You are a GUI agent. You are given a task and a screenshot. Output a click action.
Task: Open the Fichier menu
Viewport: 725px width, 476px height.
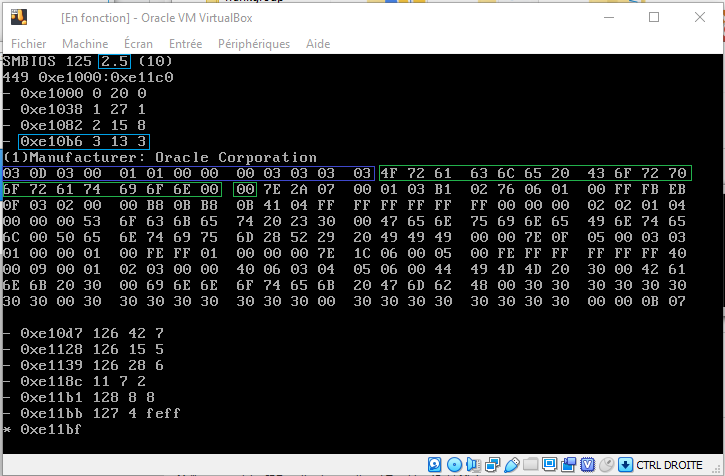(29, 44)
